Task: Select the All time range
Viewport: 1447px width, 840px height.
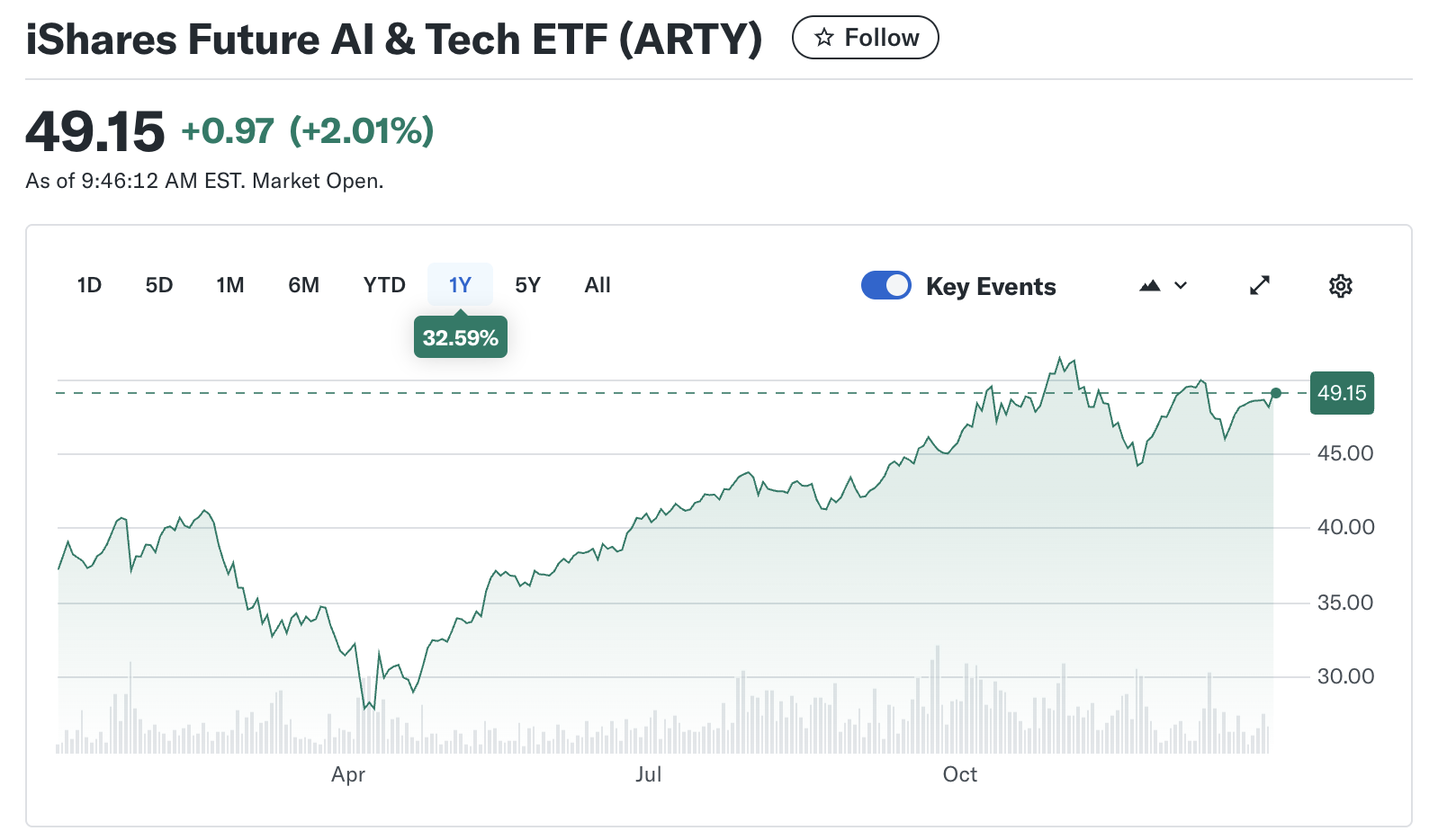Action: click(x=598, y=285)
